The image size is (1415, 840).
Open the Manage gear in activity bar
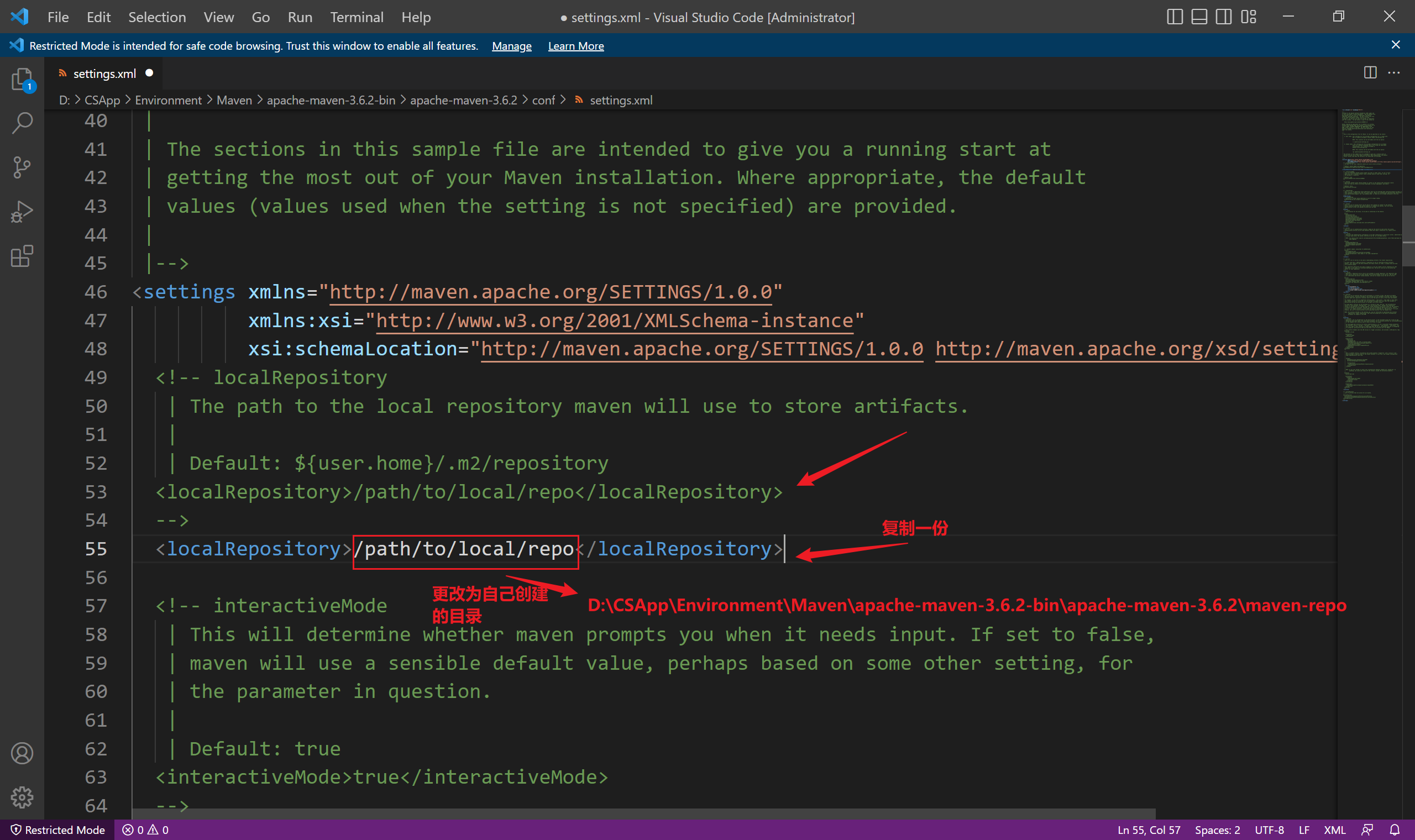click(22, 797)
